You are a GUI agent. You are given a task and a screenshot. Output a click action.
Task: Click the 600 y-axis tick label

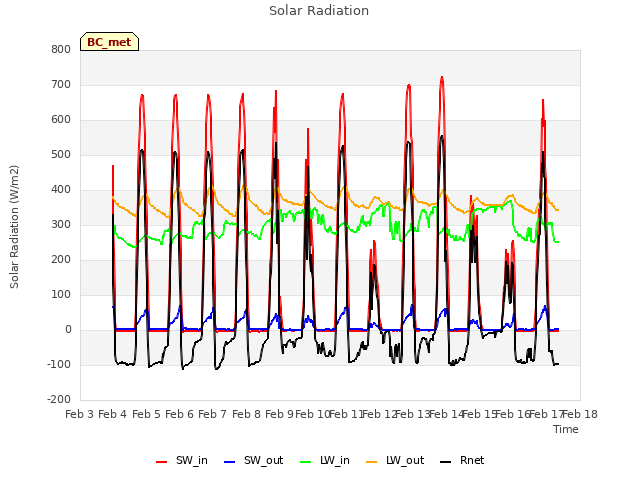[x=61, y=120]
